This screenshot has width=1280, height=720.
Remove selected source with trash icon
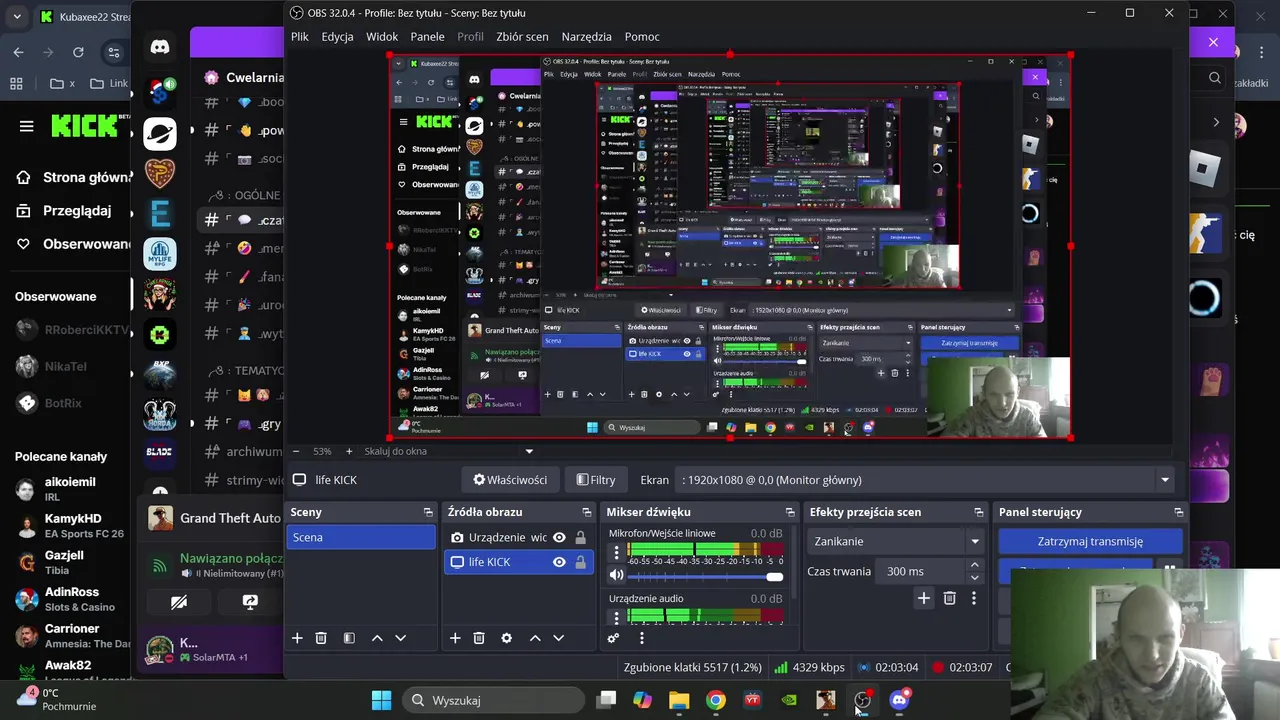[479, 638]
